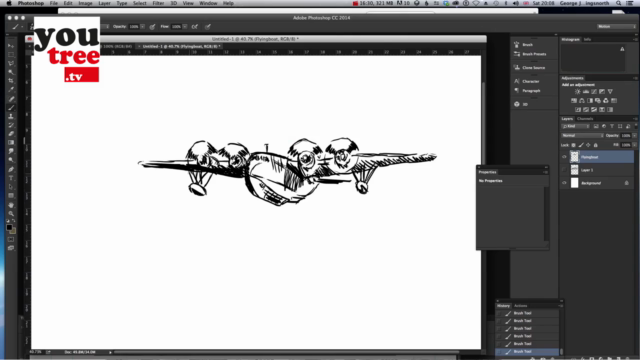Image resolution: width=640 pixels, height=360 pixels.
Task: Select the Type tool
Action: [11, 178]
